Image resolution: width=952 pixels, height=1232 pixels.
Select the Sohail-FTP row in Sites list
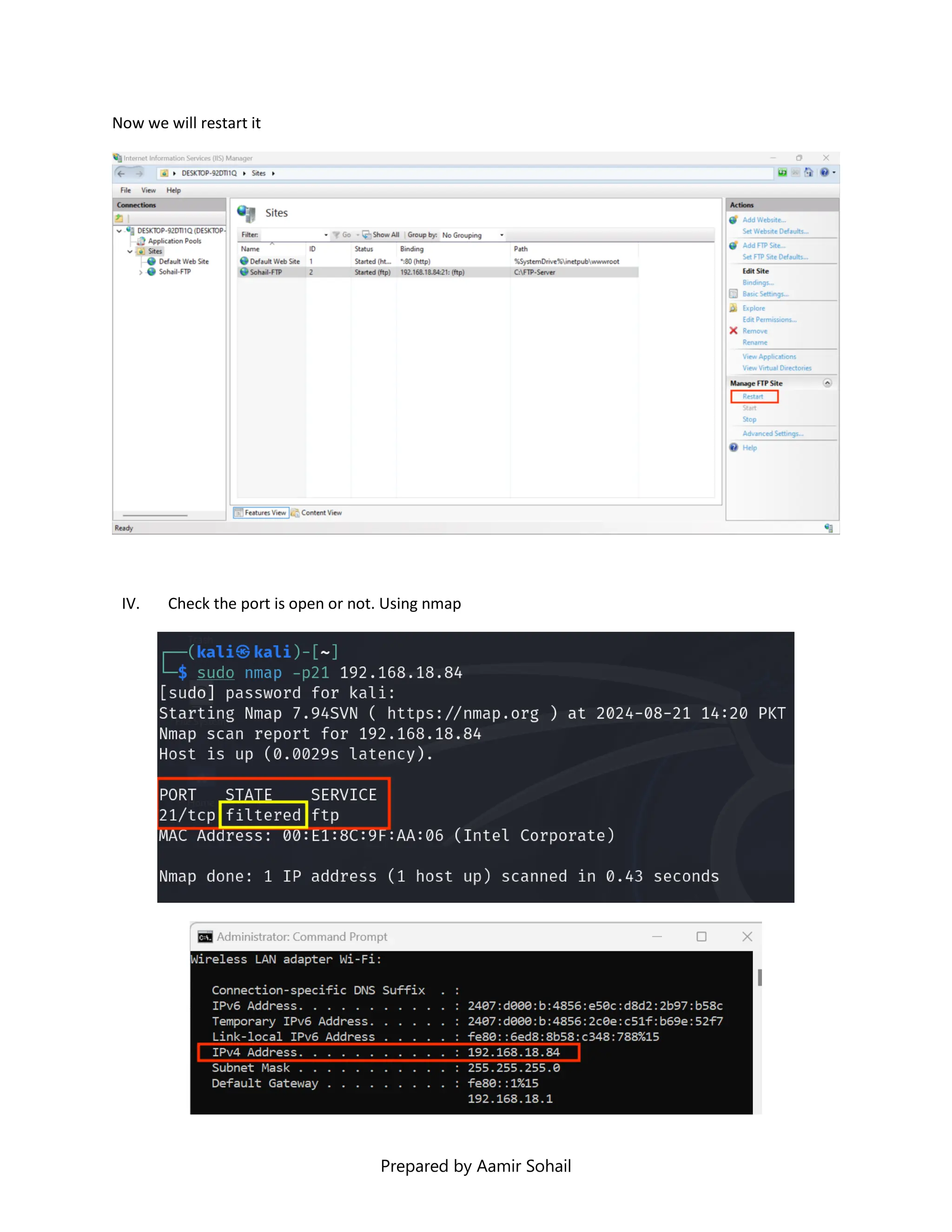[x=438, y=272]
